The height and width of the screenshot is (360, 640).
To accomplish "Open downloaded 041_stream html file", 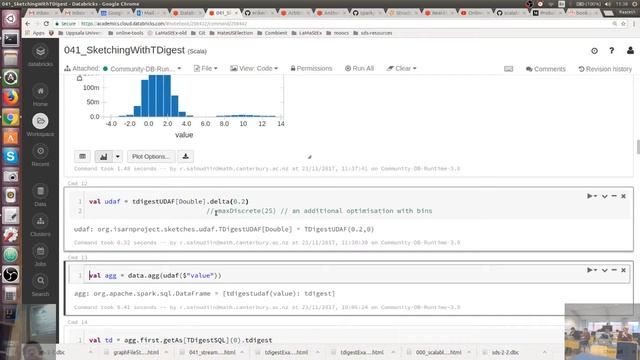I will (x=212, y=352).
